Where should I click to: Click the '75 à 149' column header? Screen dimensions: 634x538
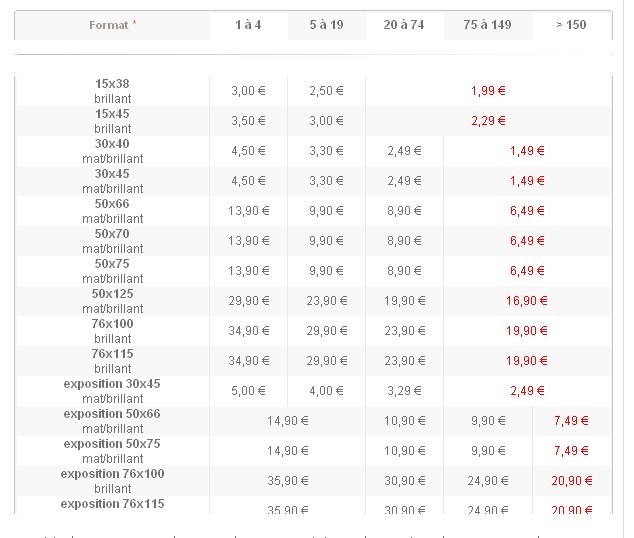pos(488,25)
